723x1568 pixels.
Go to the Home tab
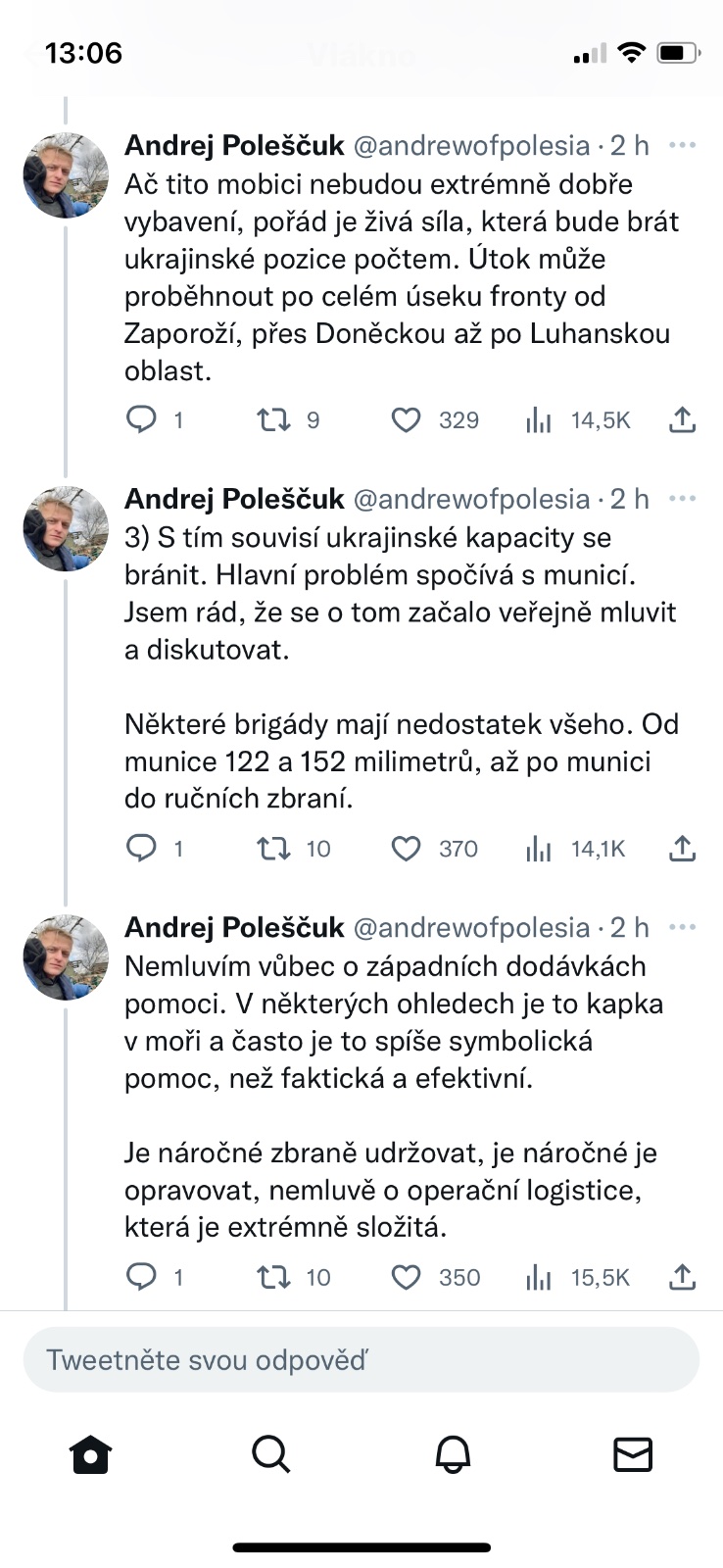91,1454
